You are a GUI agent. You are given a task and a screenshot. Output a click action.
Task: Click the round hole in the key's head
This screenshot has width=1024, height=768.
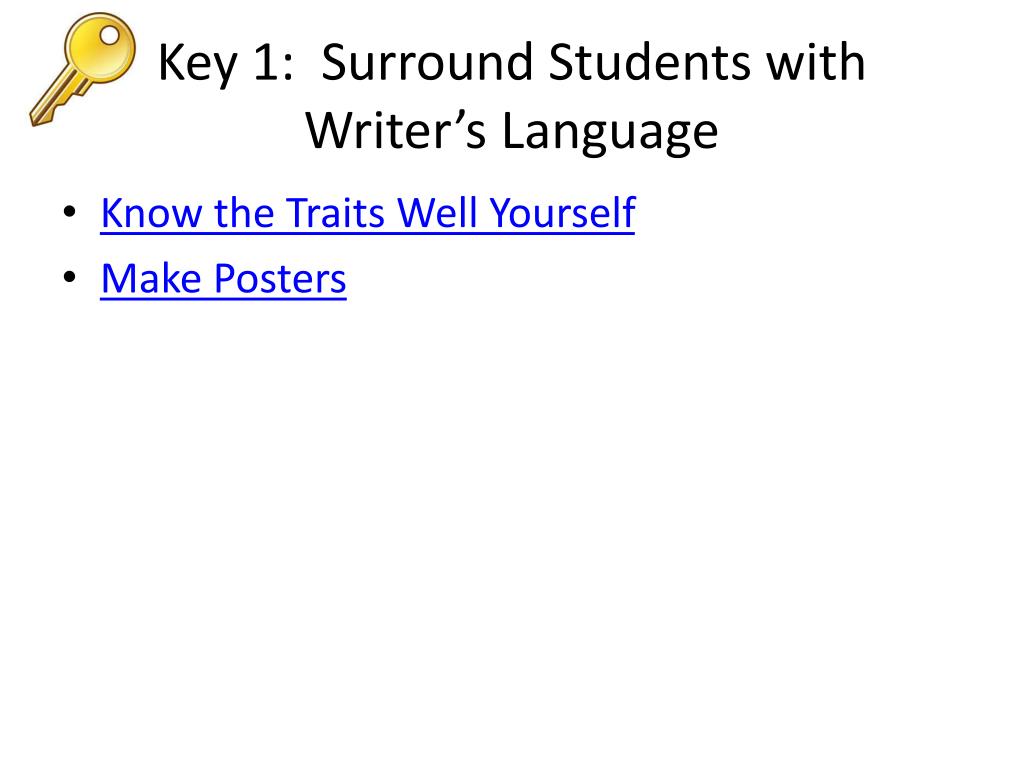109,34
